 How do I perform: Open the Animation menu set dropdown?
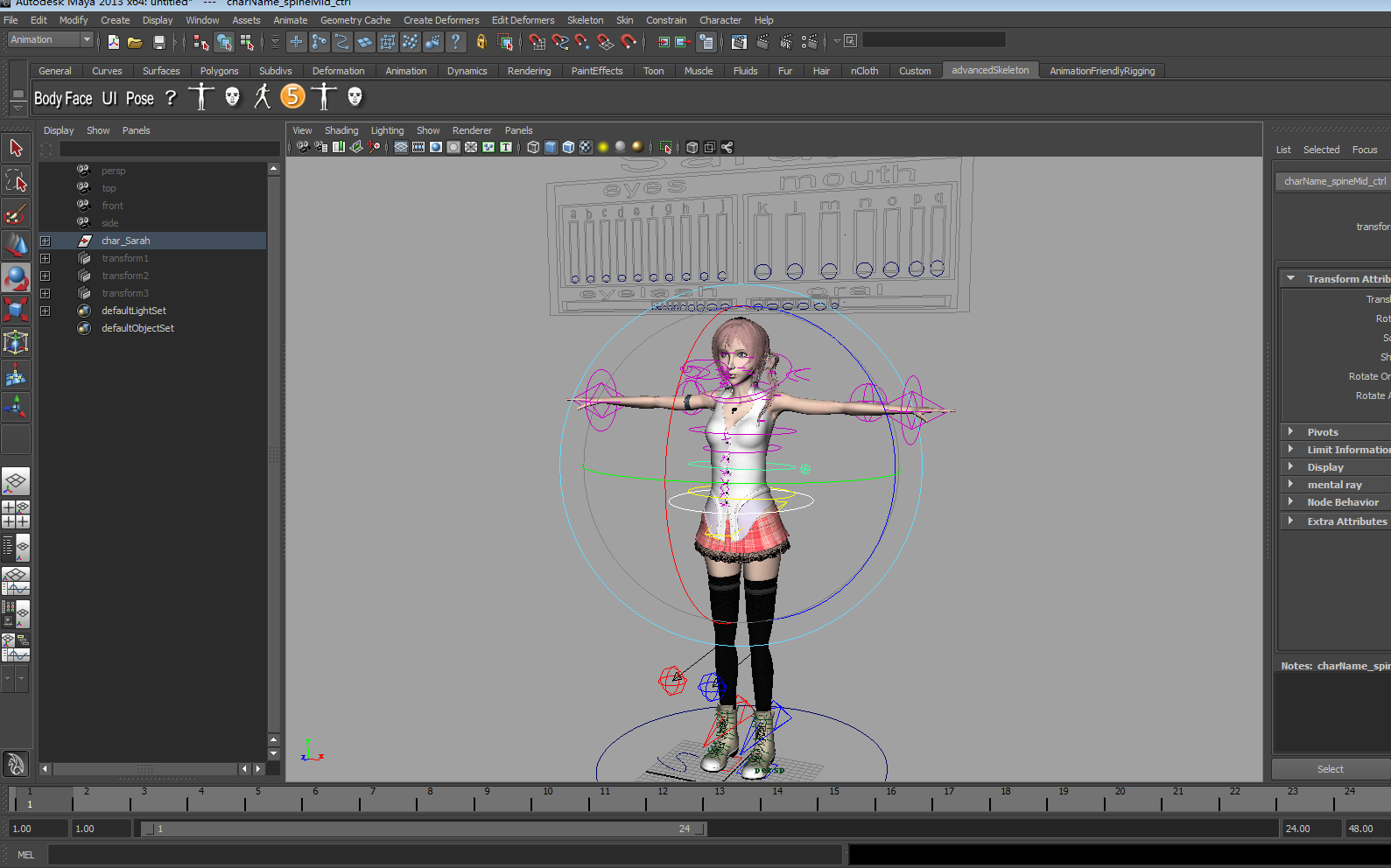(x=50, y=39)
